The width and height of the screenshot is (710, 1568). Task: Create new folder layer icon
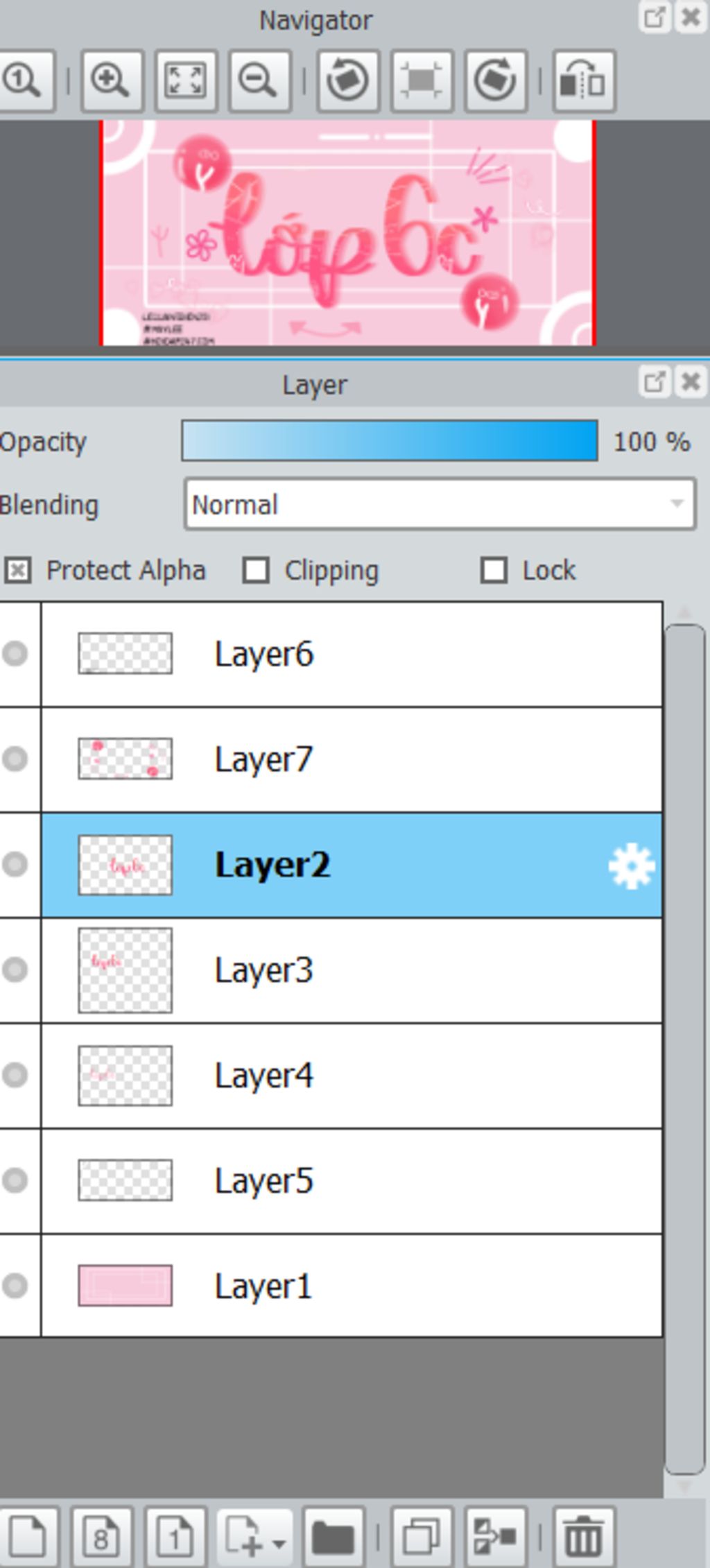click(334, 1537)
